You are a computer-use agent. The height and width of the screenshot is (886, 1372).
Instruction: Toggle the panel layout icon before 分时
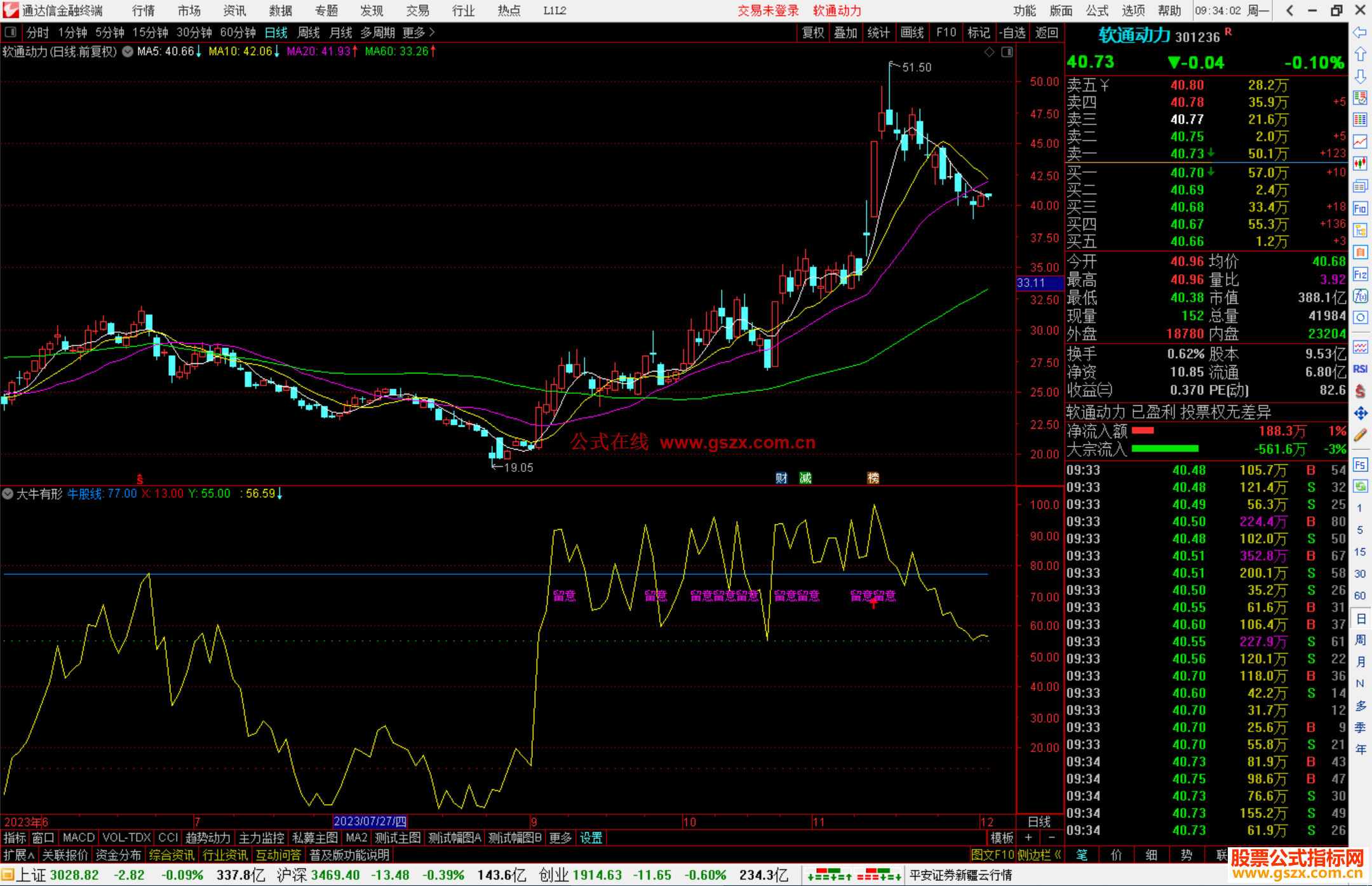(11, 32)
